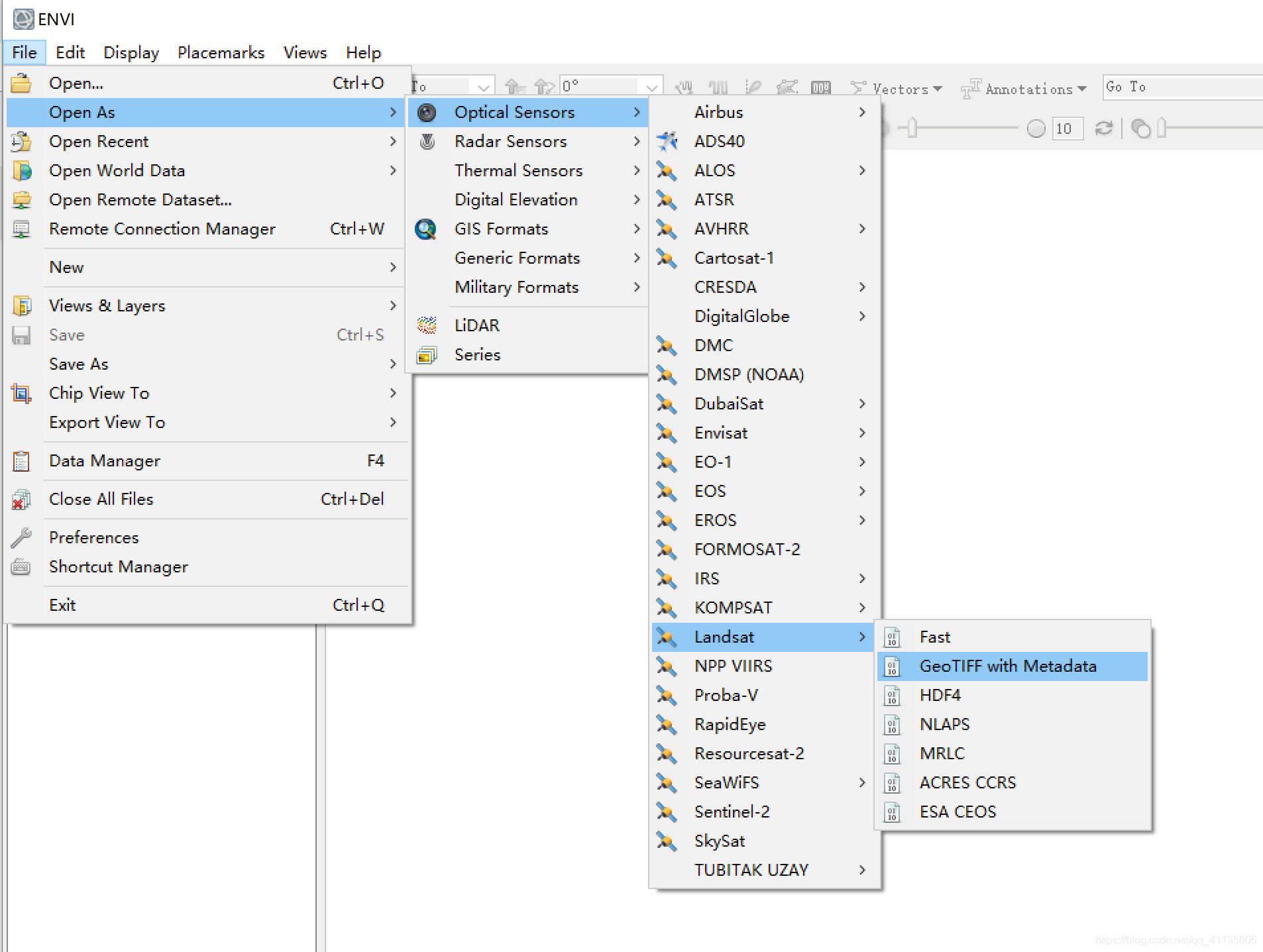Screen dimensions: 1263x952
Task: Click the Data Manager clipboard icon
Action: tap(21, 460)
